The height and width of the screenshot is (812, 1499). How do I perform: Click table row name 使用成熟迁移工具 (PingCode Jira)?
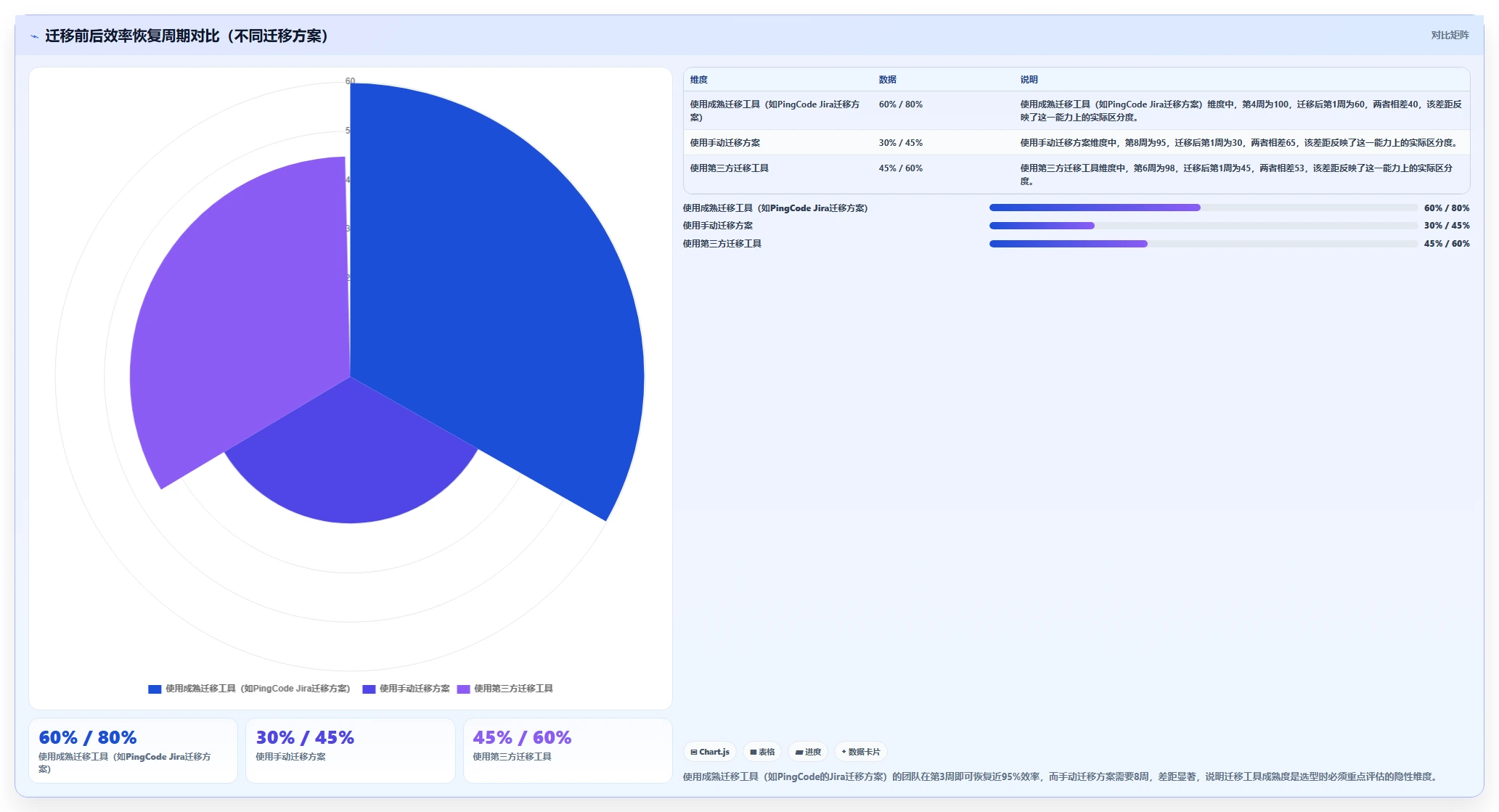pos(775,111)
